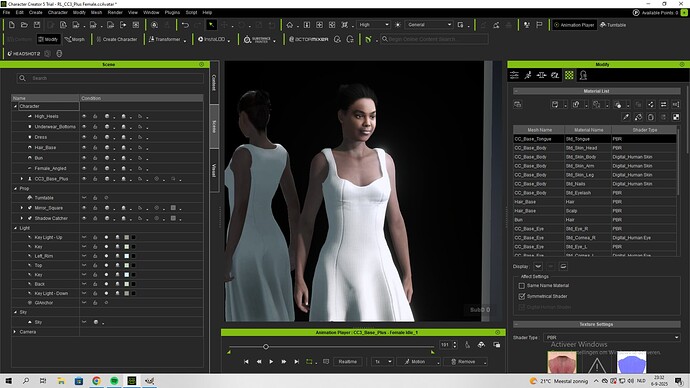The image size is (690, 388).
Task: Enable the Same Name Material checkbox
Action: [521, 286]
